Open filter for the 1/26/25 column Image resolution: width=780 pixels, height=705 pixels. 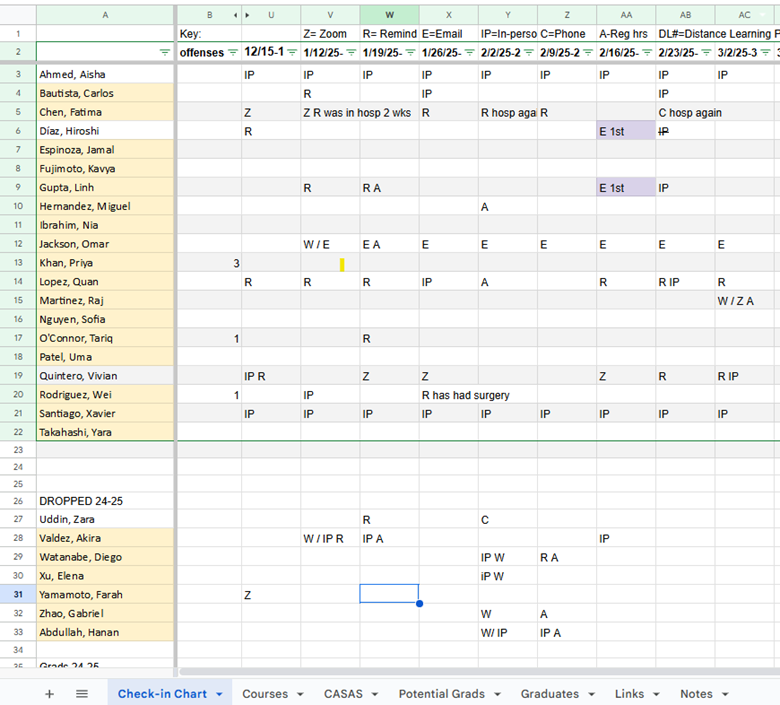[470, 52]
